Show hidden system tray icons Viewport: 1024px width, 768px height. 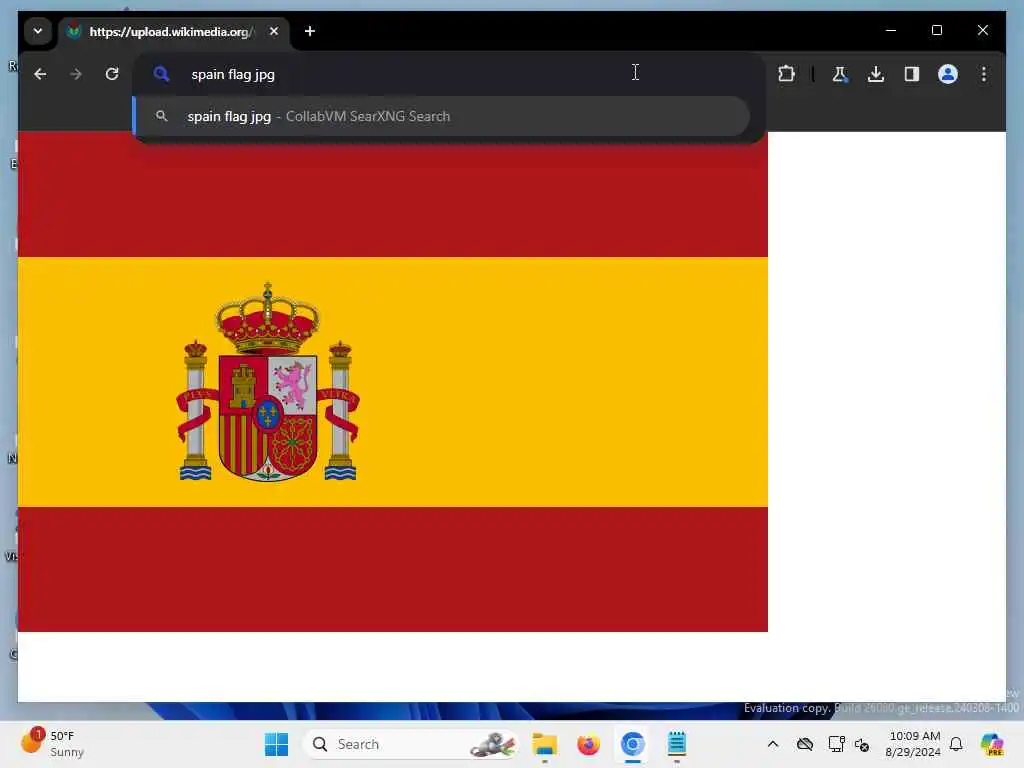pos(773,744)
